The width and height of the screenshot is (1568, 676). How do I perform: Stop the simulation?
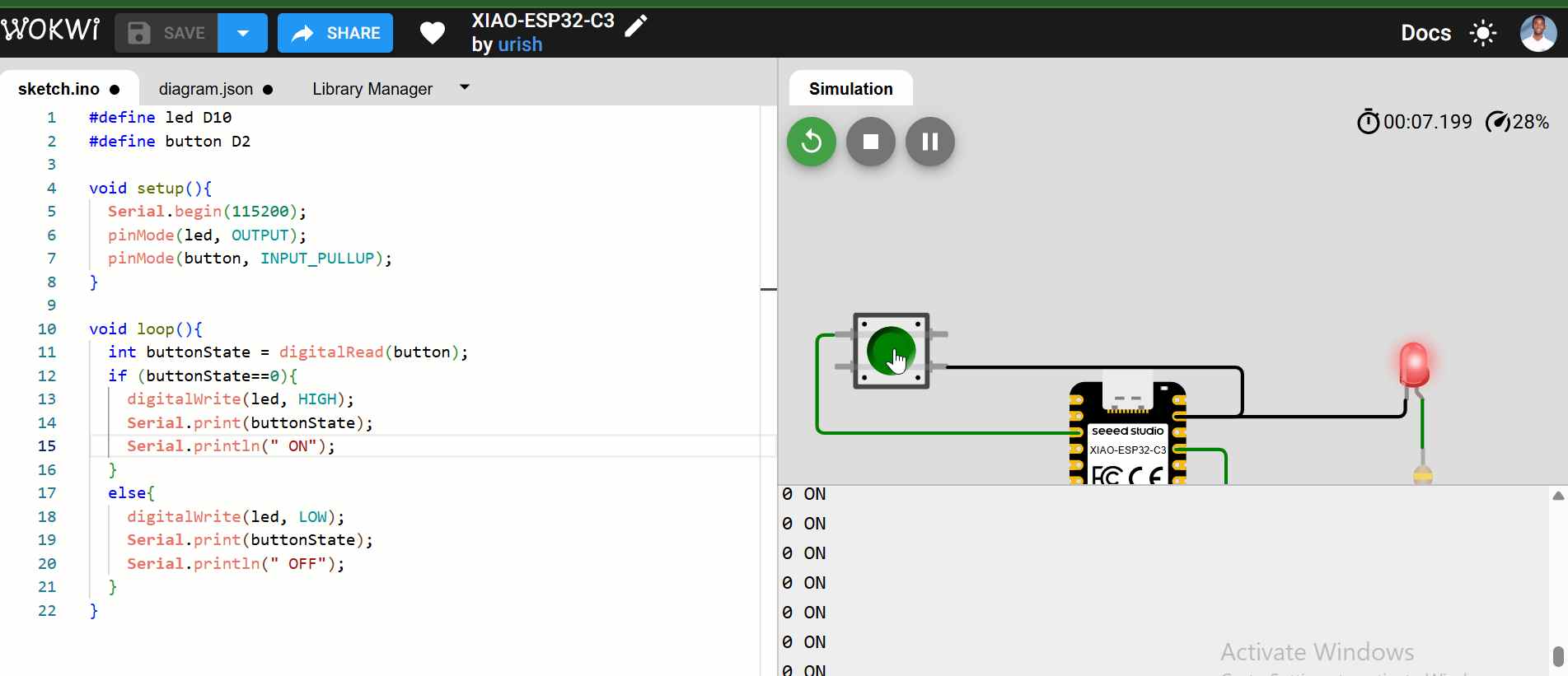click(871, 142)
